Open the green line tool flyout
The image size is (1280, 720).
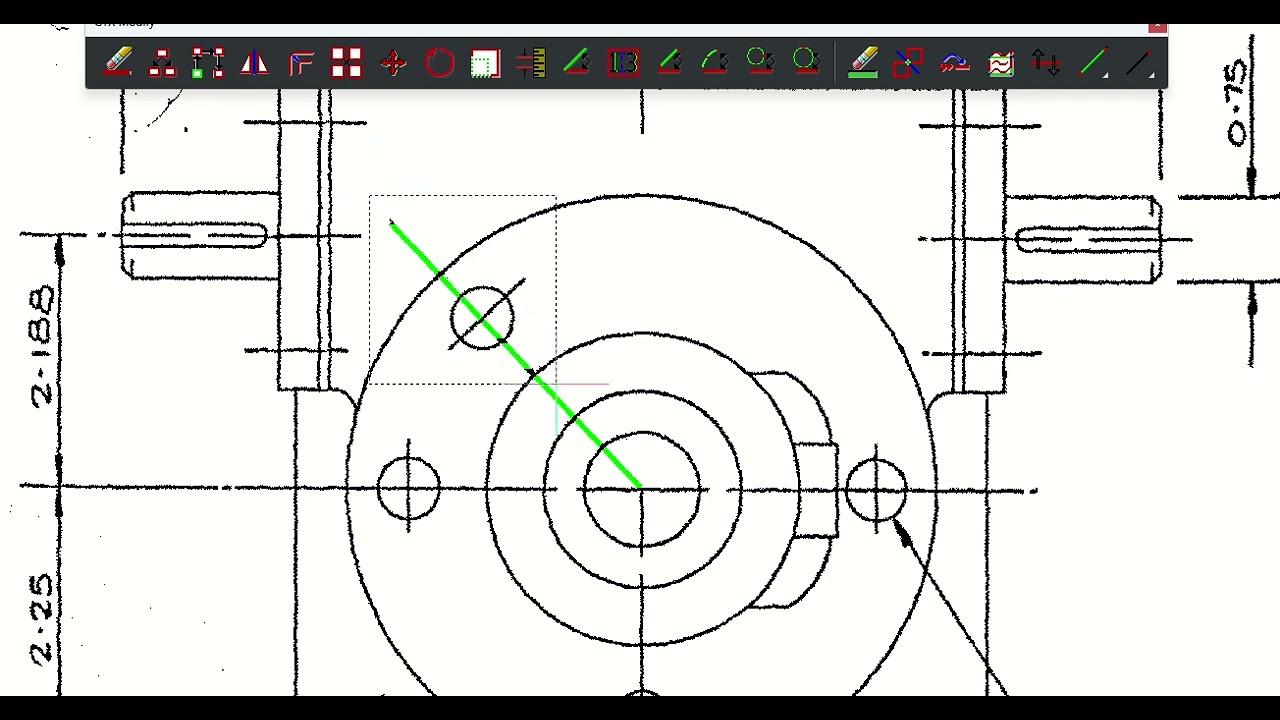click(x=1093, y=63)
